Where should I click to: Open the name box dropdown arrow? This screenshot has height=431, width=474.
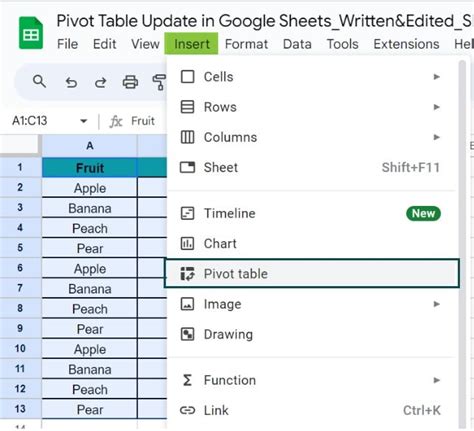(x=84, y=121)
